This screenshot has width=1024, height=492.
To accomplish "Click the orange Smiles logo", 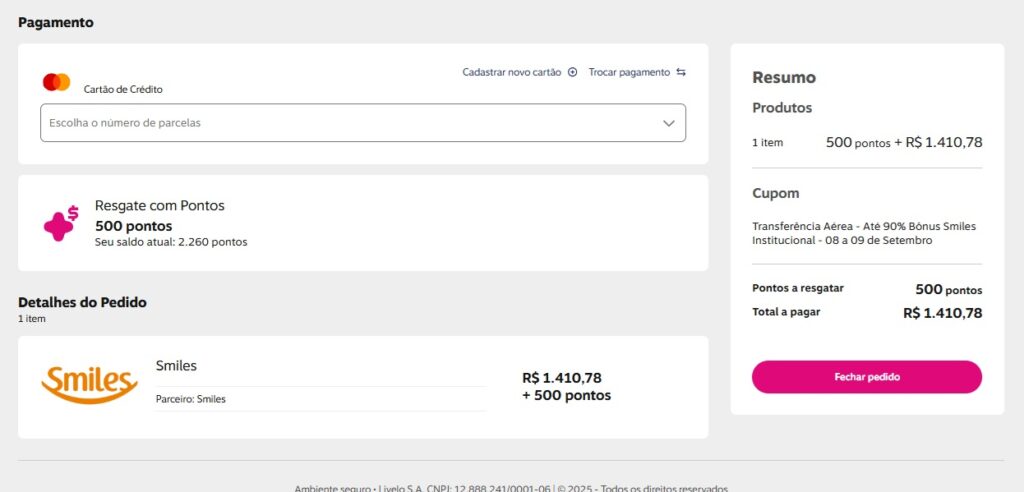I will [x=89, y=385].
